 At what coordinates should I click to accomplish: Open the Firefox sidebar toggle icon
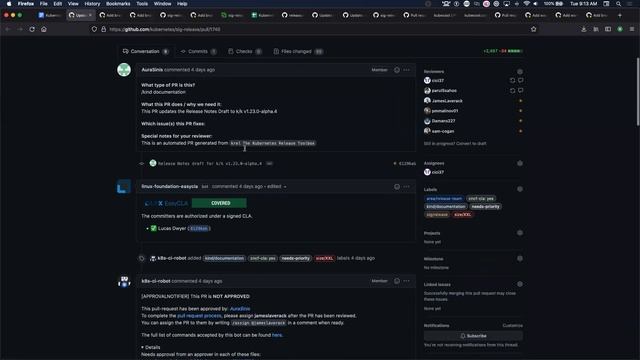tap(608, 29)
